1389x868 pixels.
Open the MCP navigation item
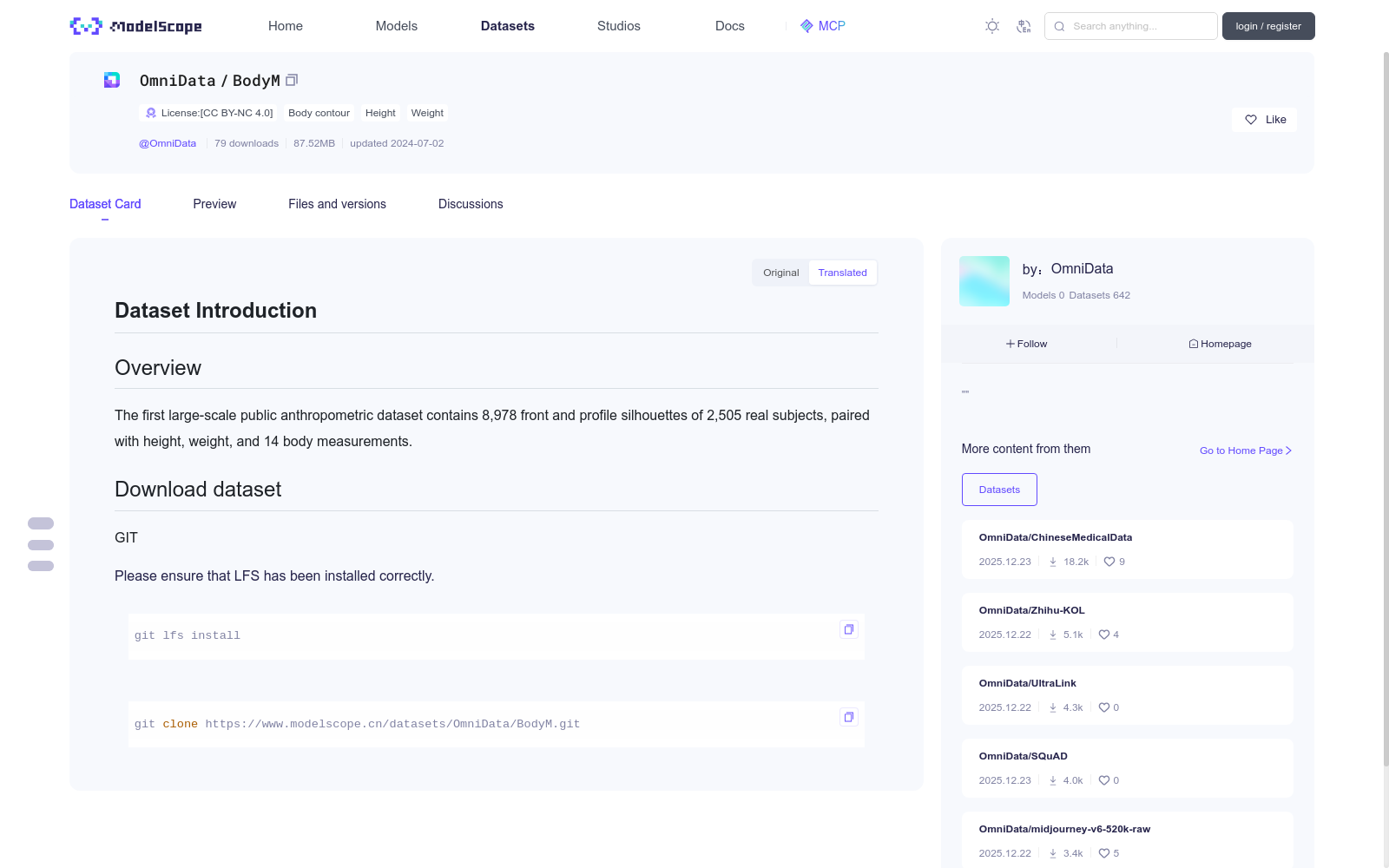click(x=823, y=26)
